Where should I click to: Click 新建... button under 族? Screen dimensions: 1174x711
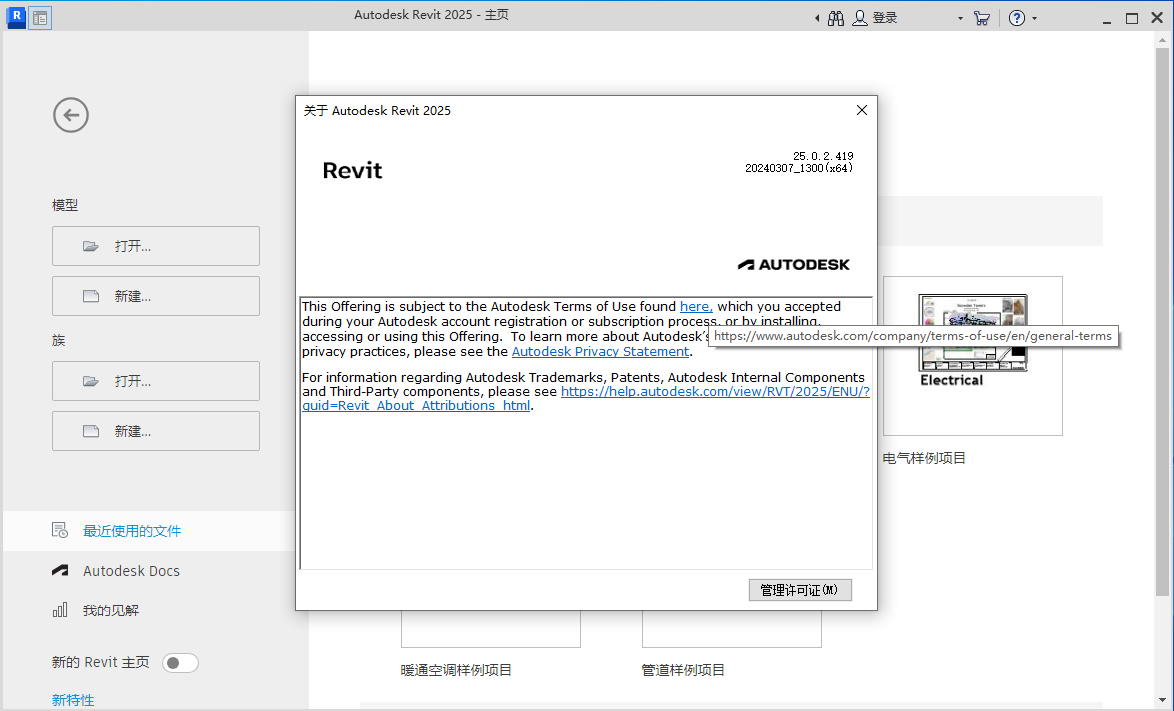pyautogui.click(x=156, y=431)
